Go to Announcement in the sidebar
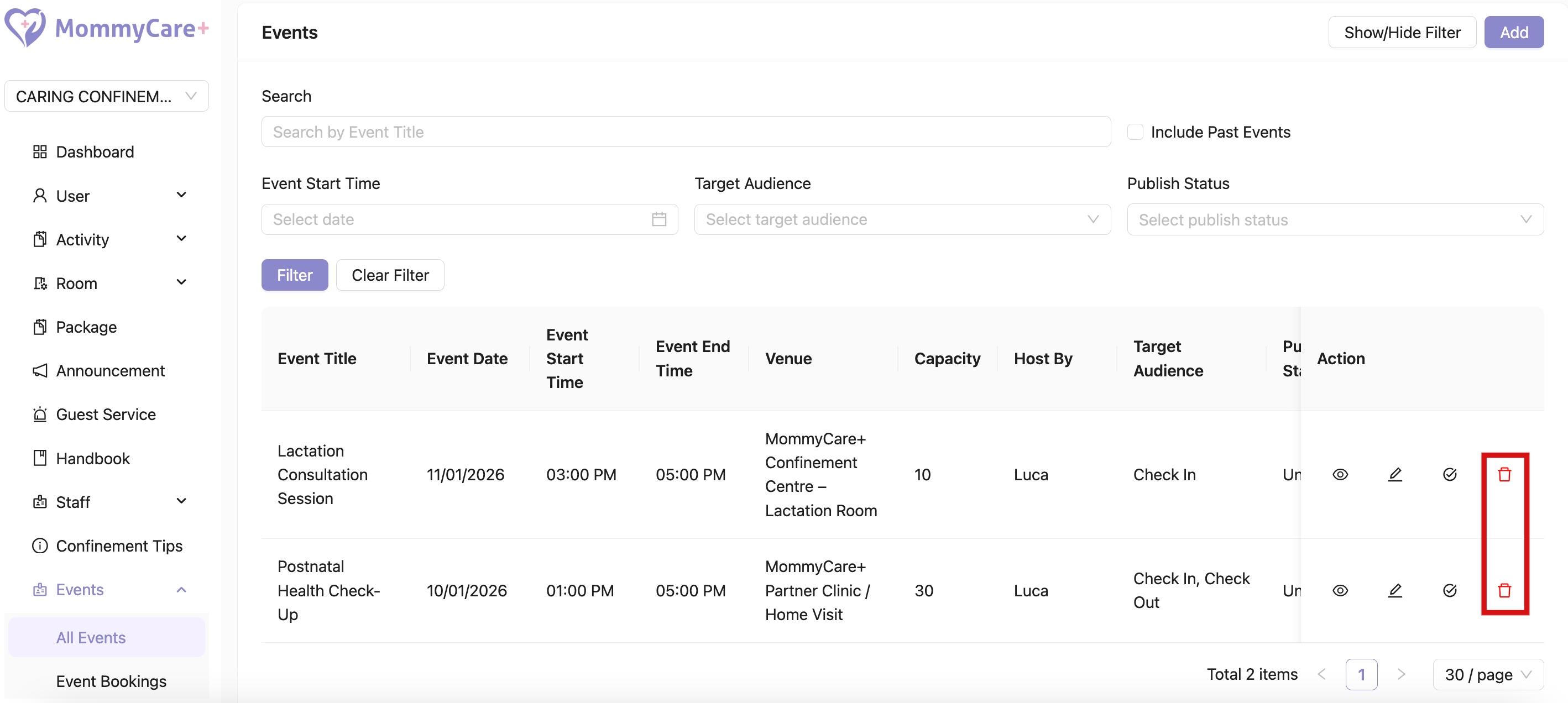This screenshot has height=703, width=1568. point(110,371)
